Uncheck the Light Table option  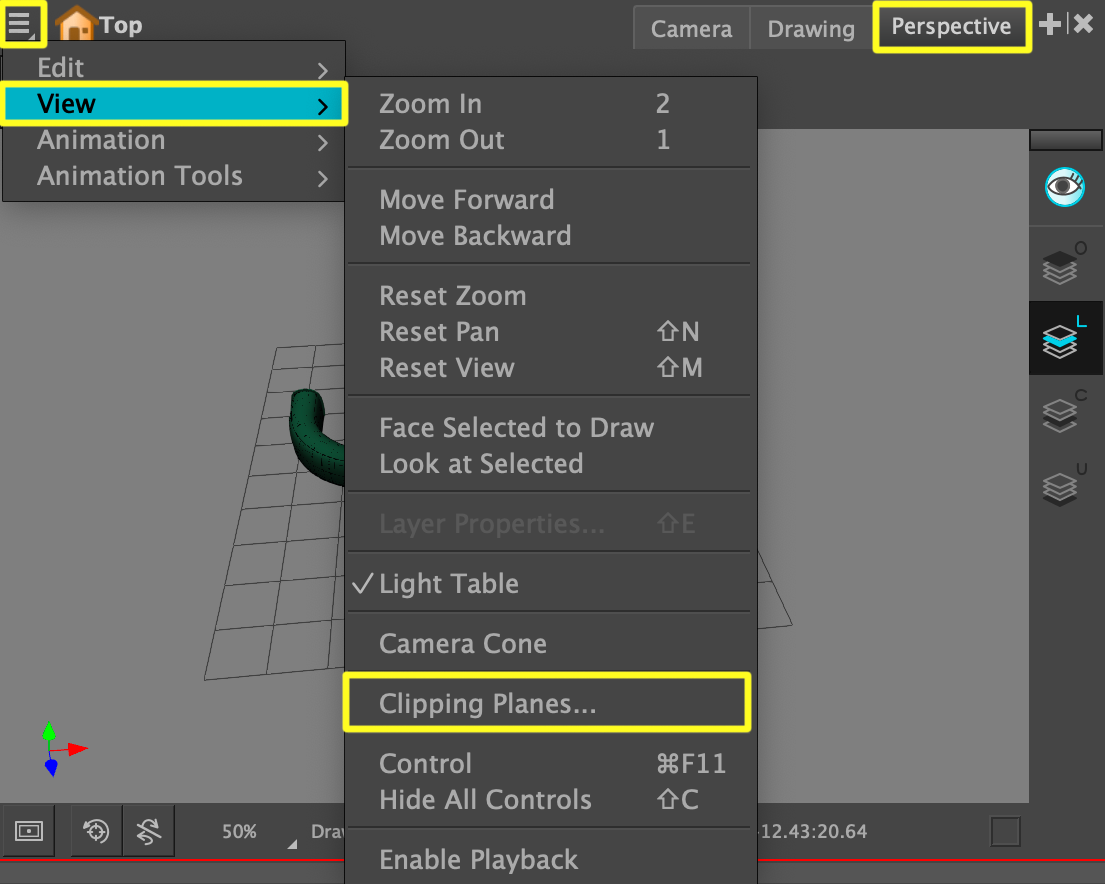(x=448, y=584)
